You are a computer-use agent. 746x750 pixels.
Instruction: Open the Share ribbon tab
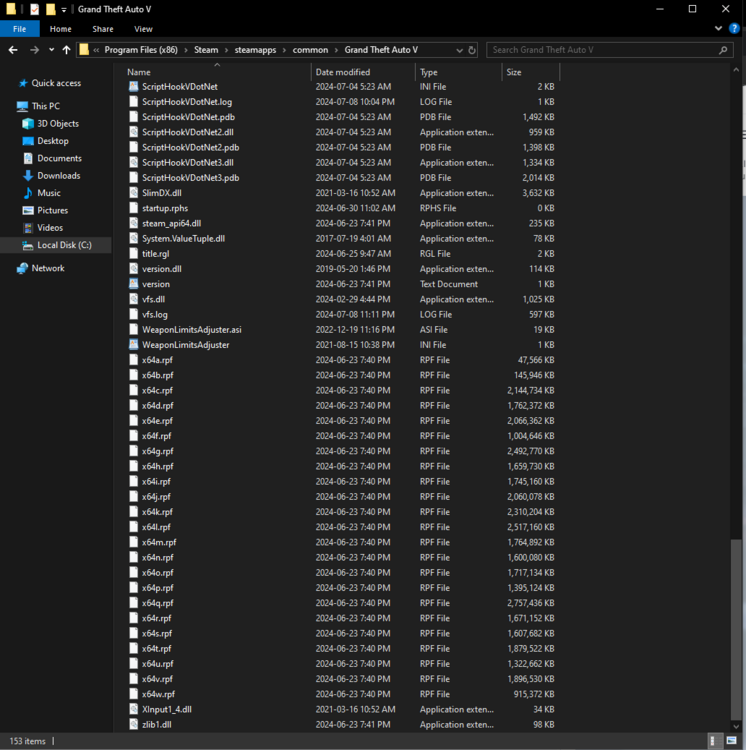click(103, 29)
